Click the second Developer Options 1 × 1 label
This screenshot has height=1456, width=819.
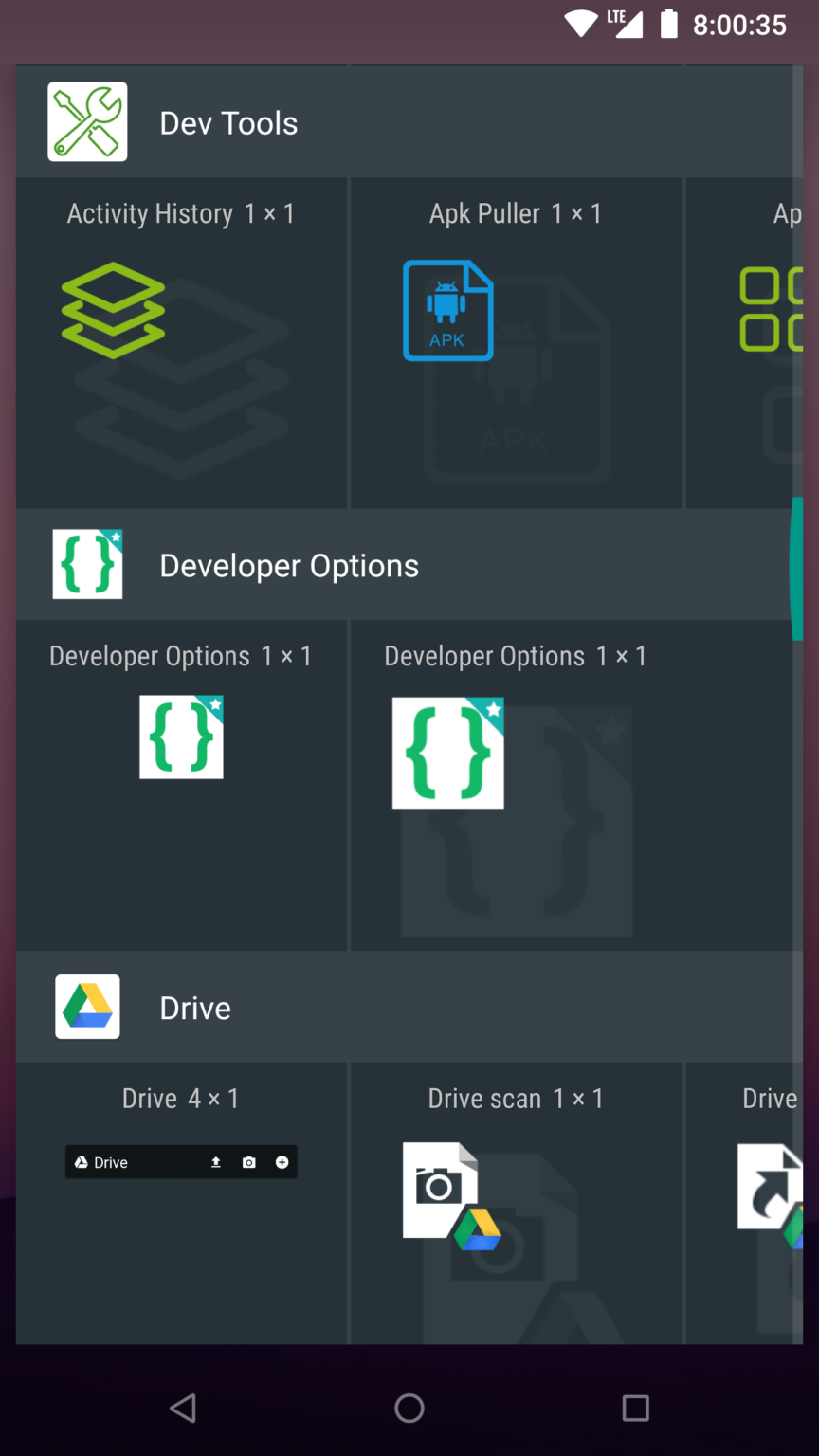click(516, 656)
